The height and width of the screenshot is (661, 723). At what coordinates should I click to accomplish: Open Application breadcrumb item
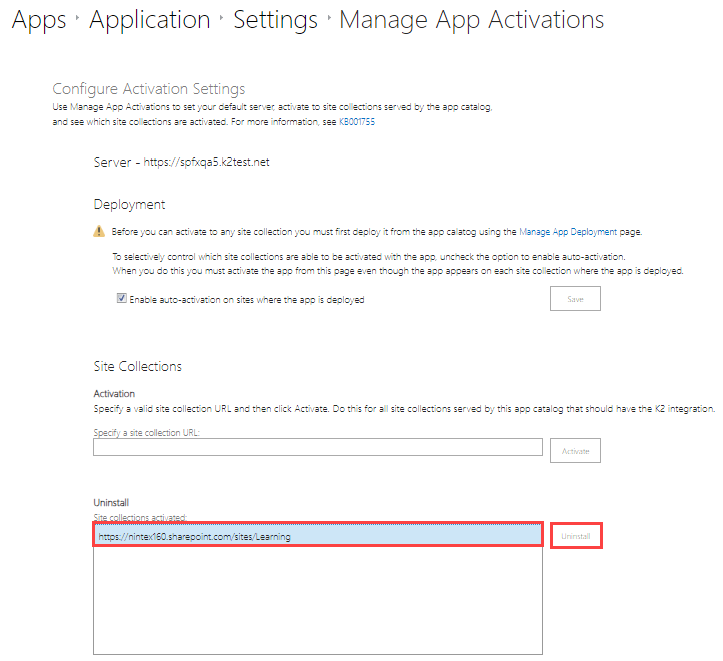[149, 20]
